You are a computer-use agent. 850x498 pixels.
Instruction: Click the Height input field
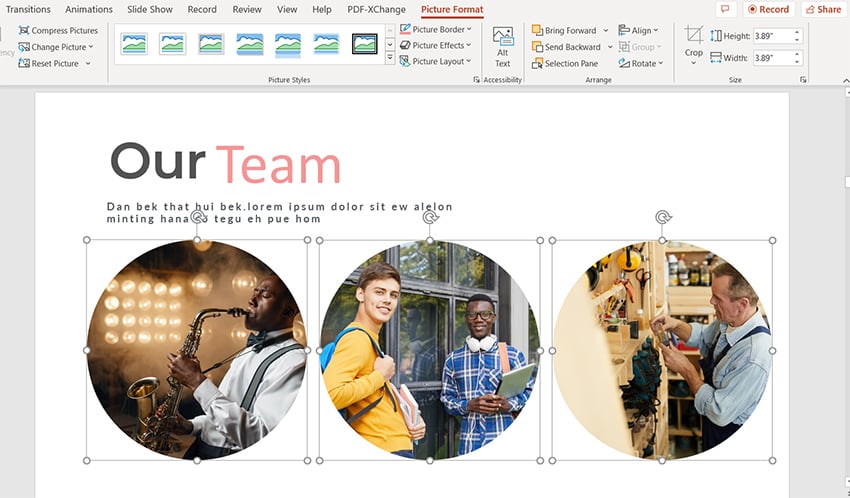[774, 36]
